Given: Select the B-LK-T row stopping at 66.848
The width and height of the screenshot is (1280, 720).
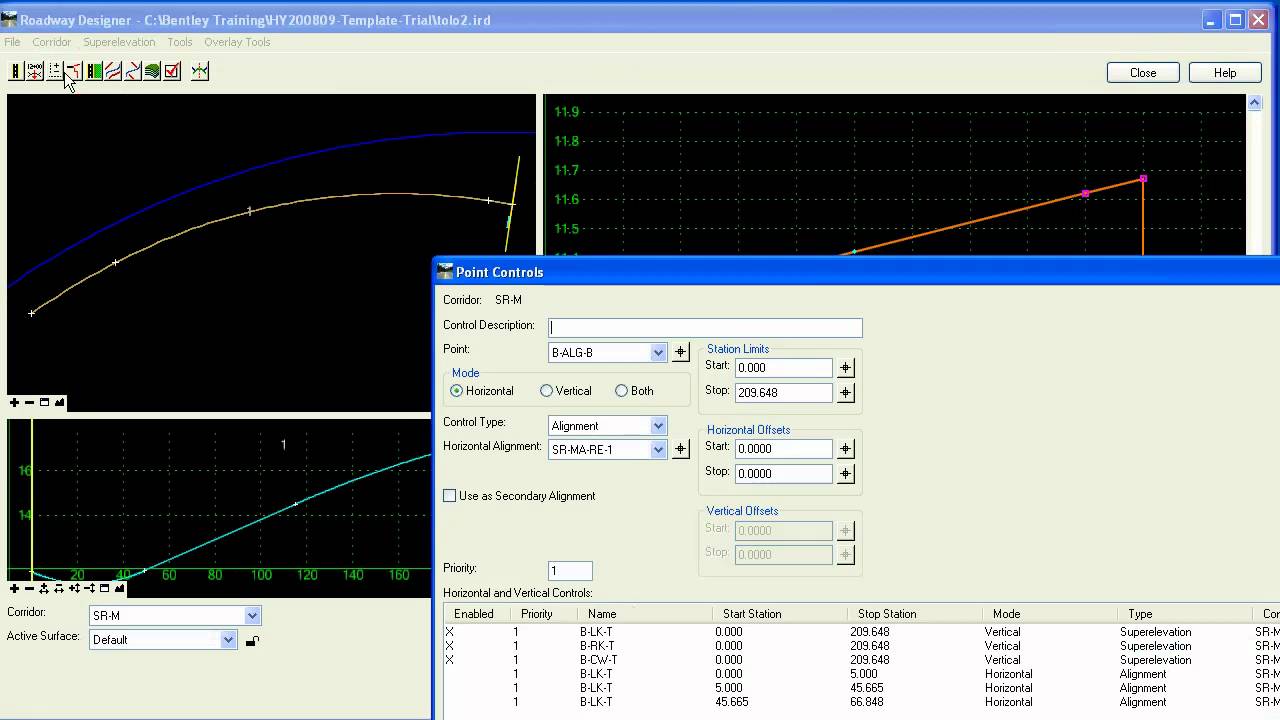Looking at the screenshot, I should point(860,702).
